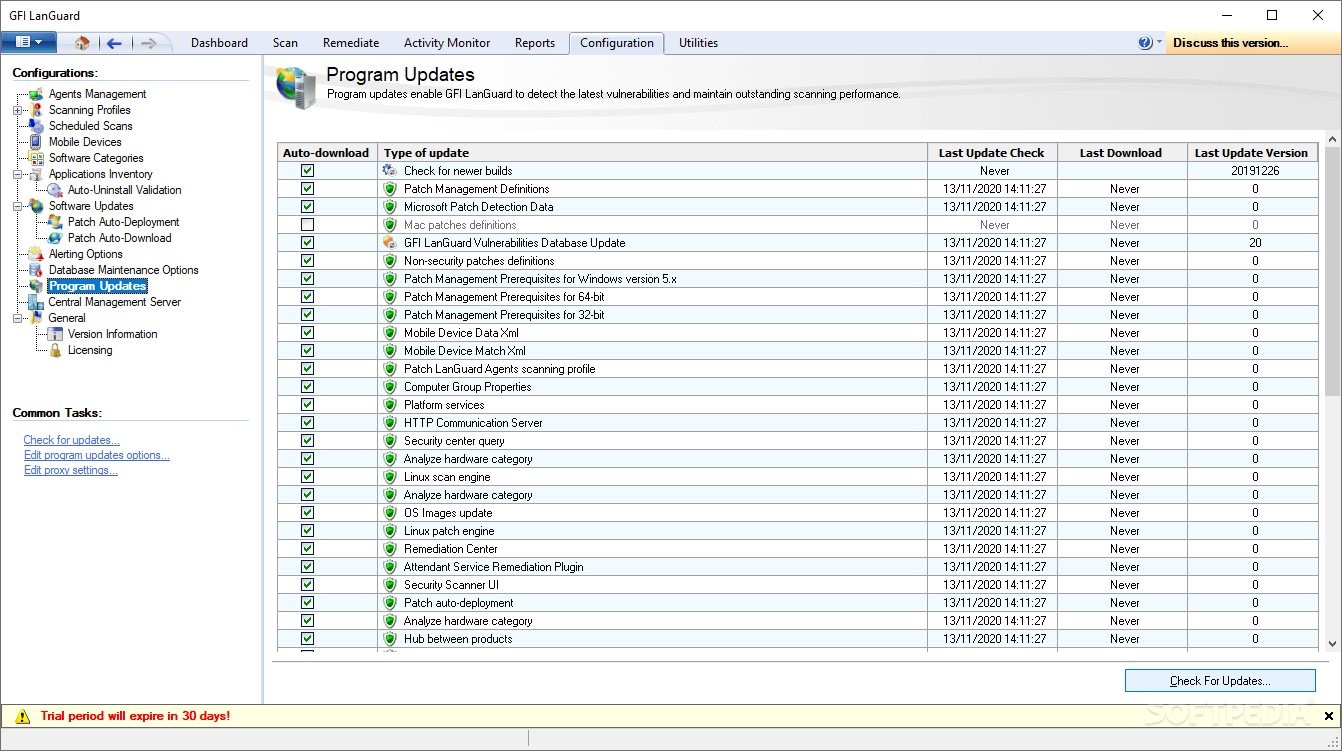Toggle Hub between products checkbox
Image resolution: width=1342 pixels, height=751 pixels.
(x=307, y=639)
